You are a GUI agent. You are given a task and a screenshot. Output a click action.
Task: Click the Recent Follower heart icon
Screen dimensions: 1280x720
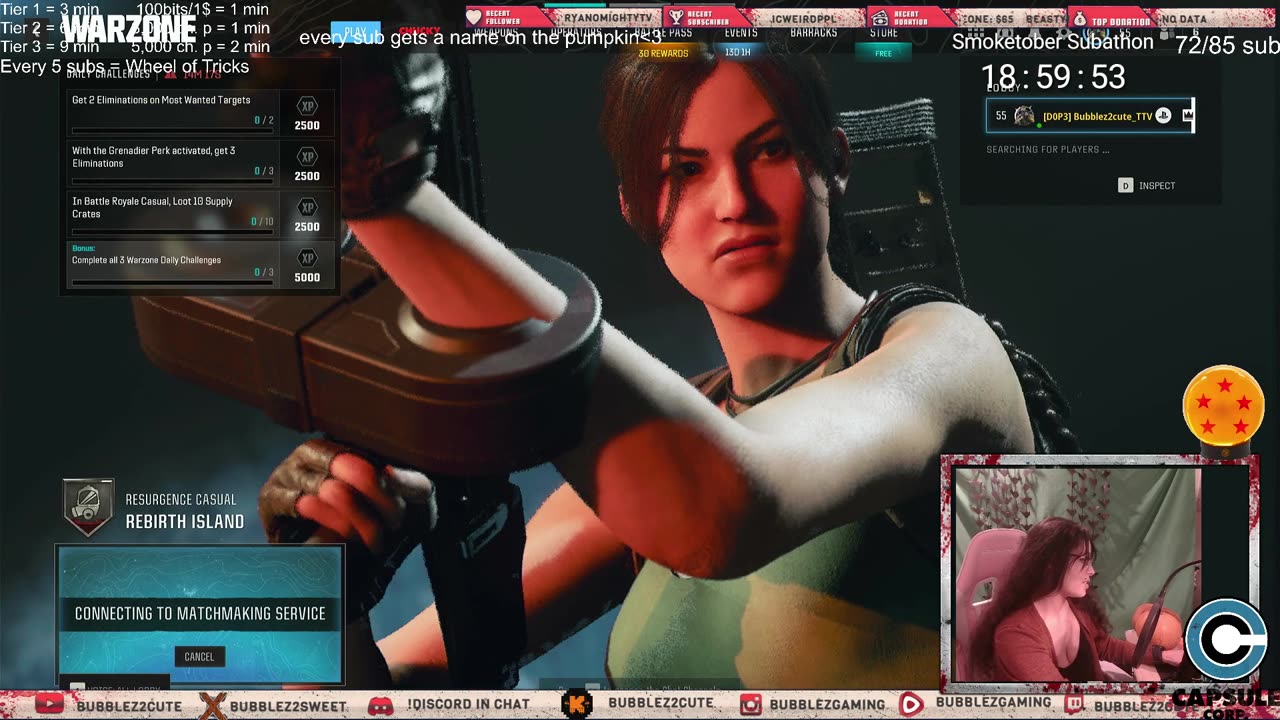tap(474, 17)
